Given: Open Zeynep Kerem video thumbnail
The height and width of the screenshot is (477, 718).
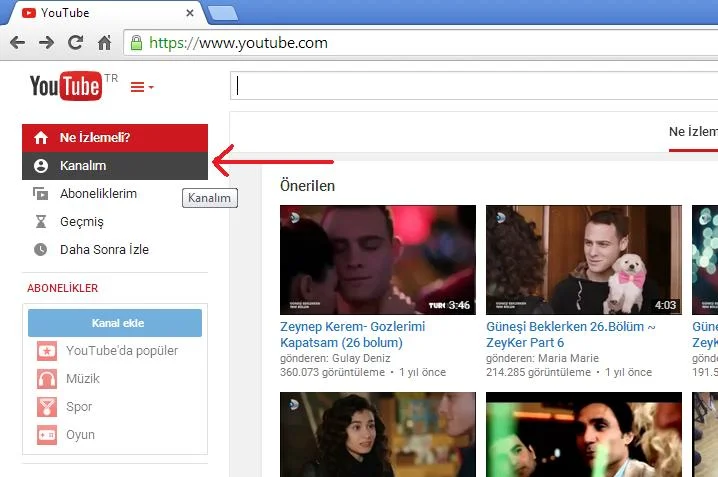Looking at the screenshot, I should (x=377, y=260).
